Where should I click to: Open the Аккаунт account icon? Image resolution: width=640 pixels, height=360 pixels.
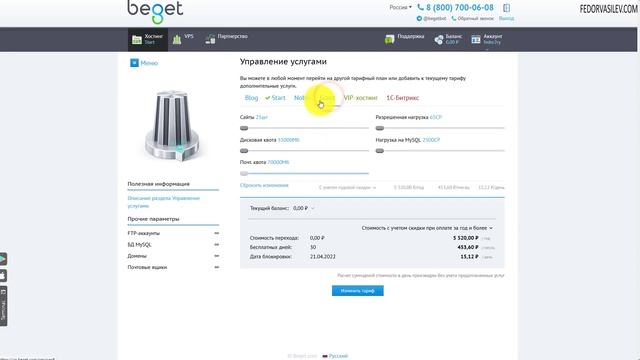point(476,39)
